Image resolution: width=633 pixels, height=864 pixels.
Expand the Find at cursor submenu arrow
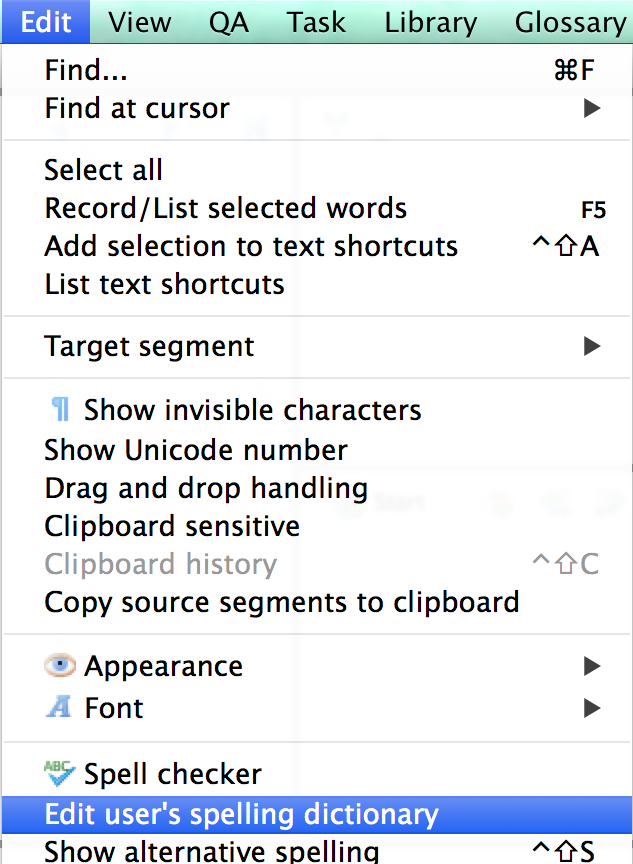tap(592, 108)
